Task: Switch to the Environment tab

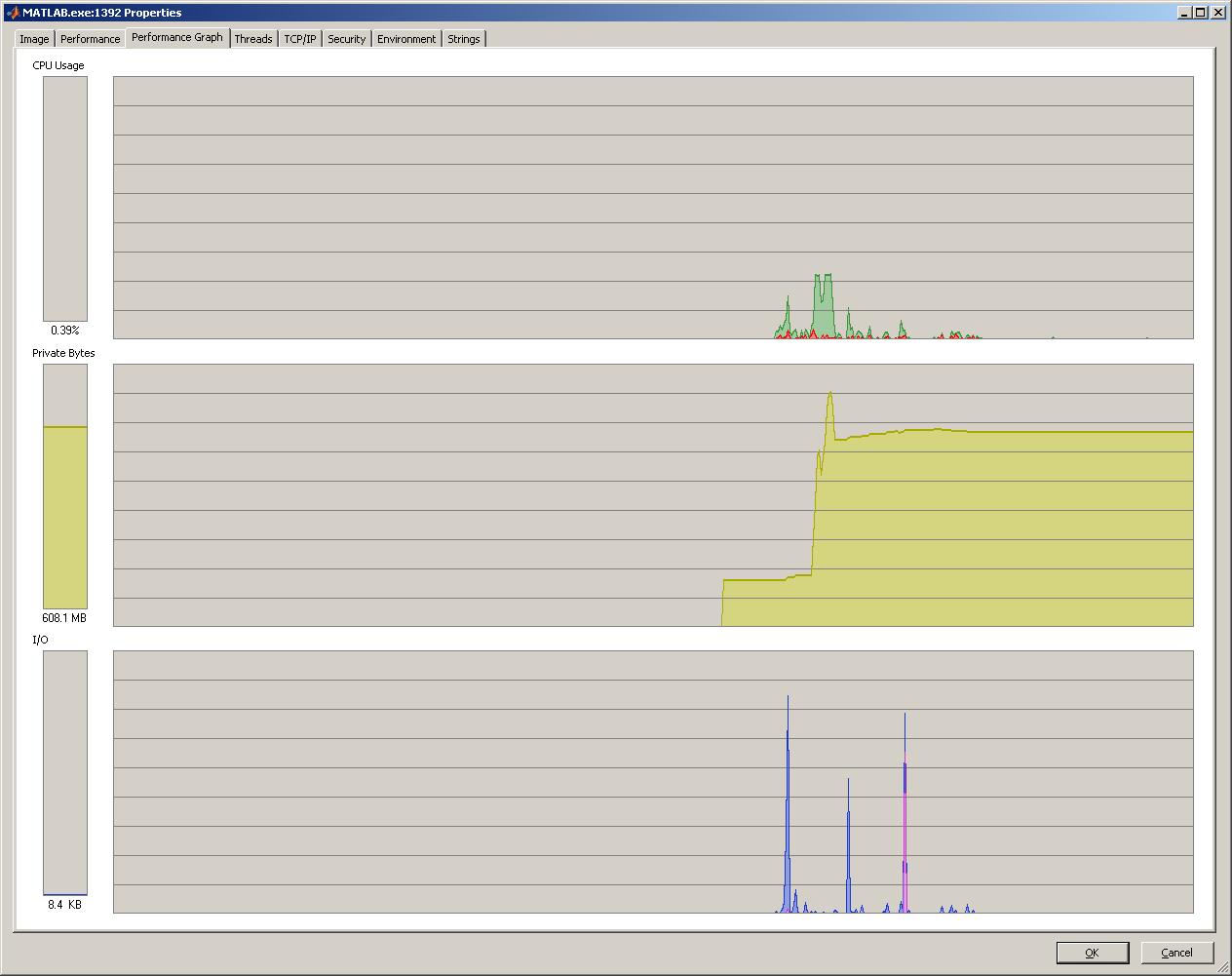Action: pos(406,39)
